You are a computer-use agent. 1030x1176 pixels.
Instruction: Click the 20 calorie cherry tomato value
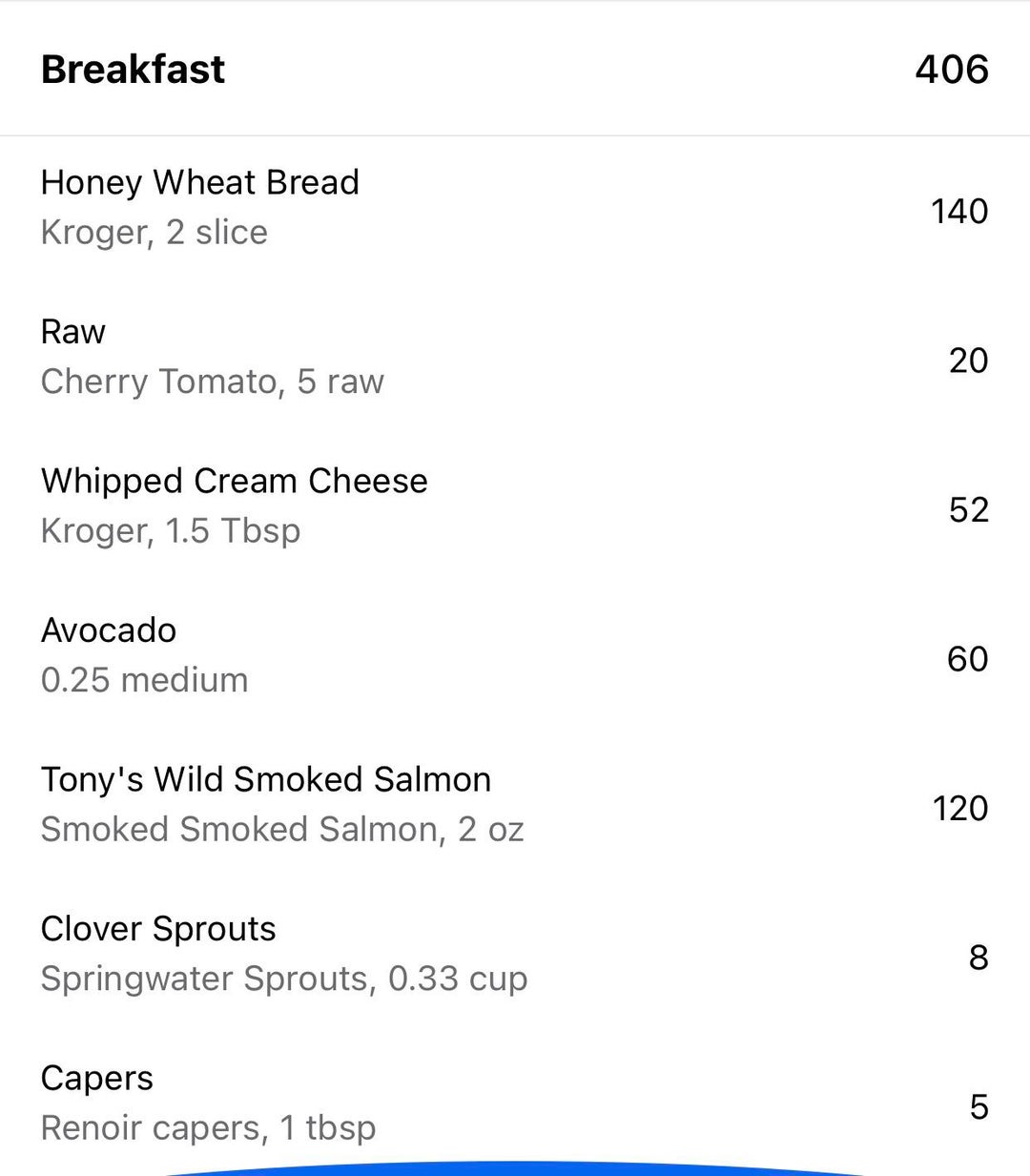tap(968, 361)
